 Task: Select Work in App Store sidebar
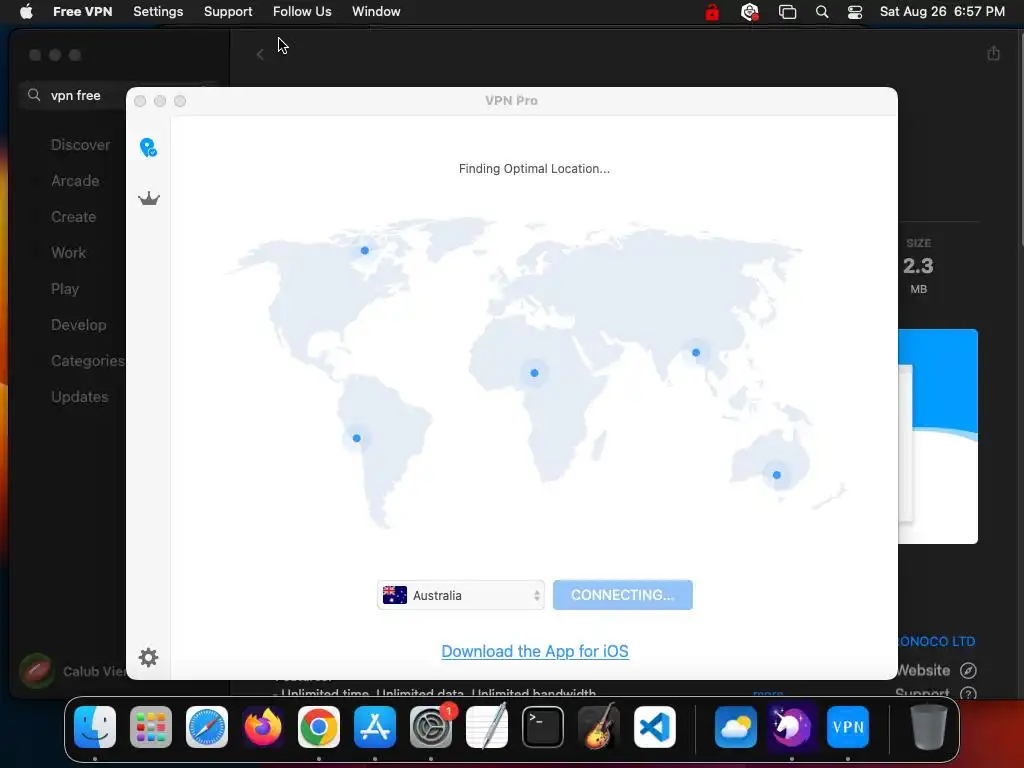tap(68, 253)
